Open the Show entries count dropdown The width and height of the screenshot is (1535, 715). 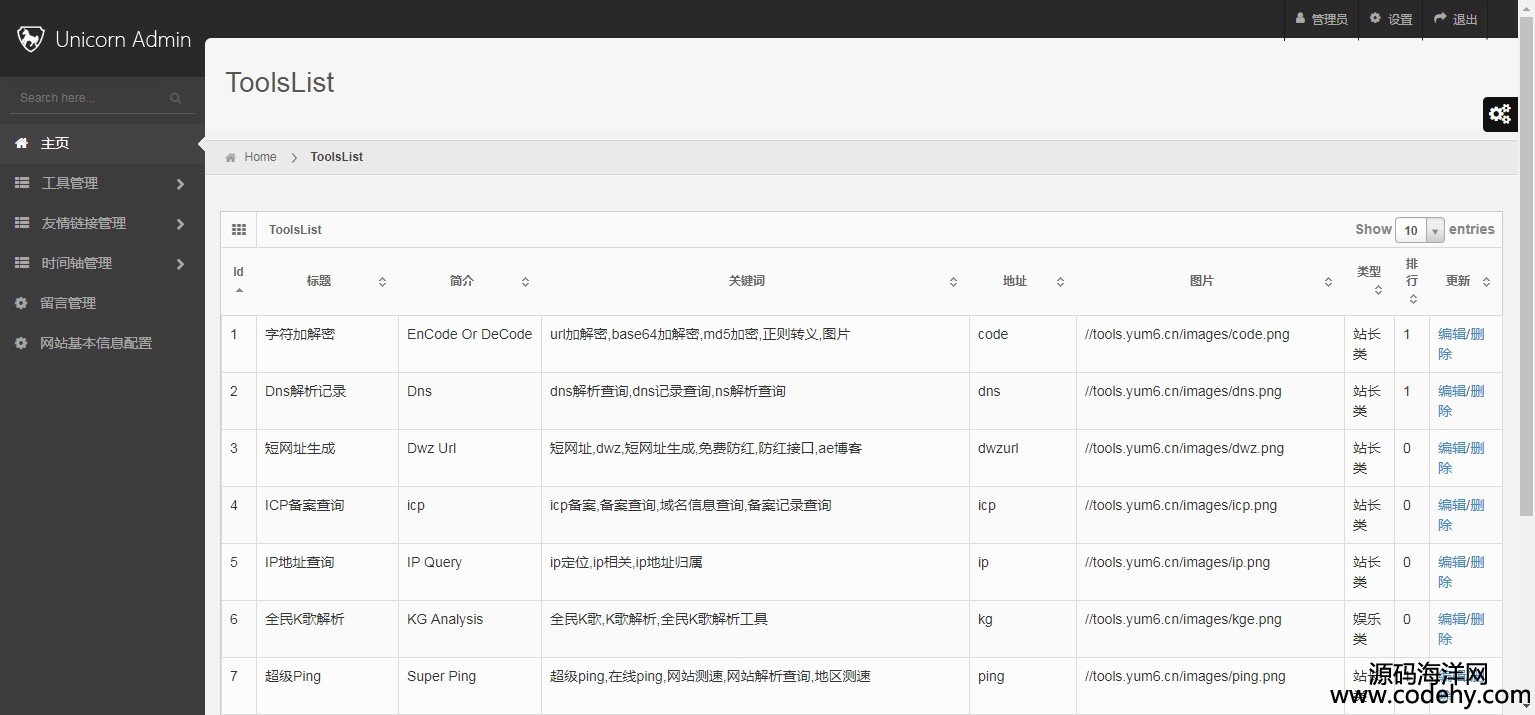pos(1420,230)
